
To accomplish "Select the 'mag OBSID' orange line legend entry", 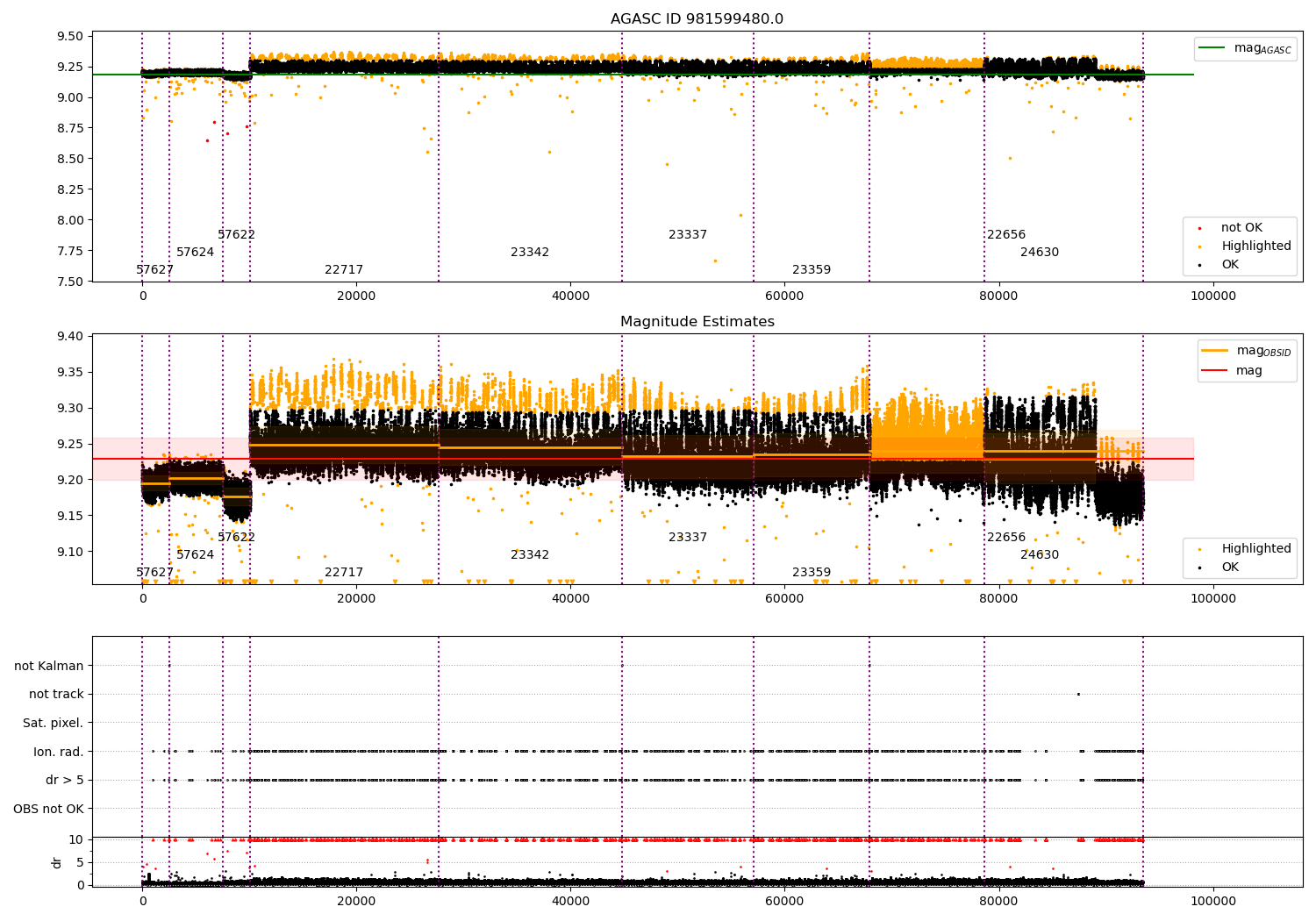I will click(x=1247, y=351).
